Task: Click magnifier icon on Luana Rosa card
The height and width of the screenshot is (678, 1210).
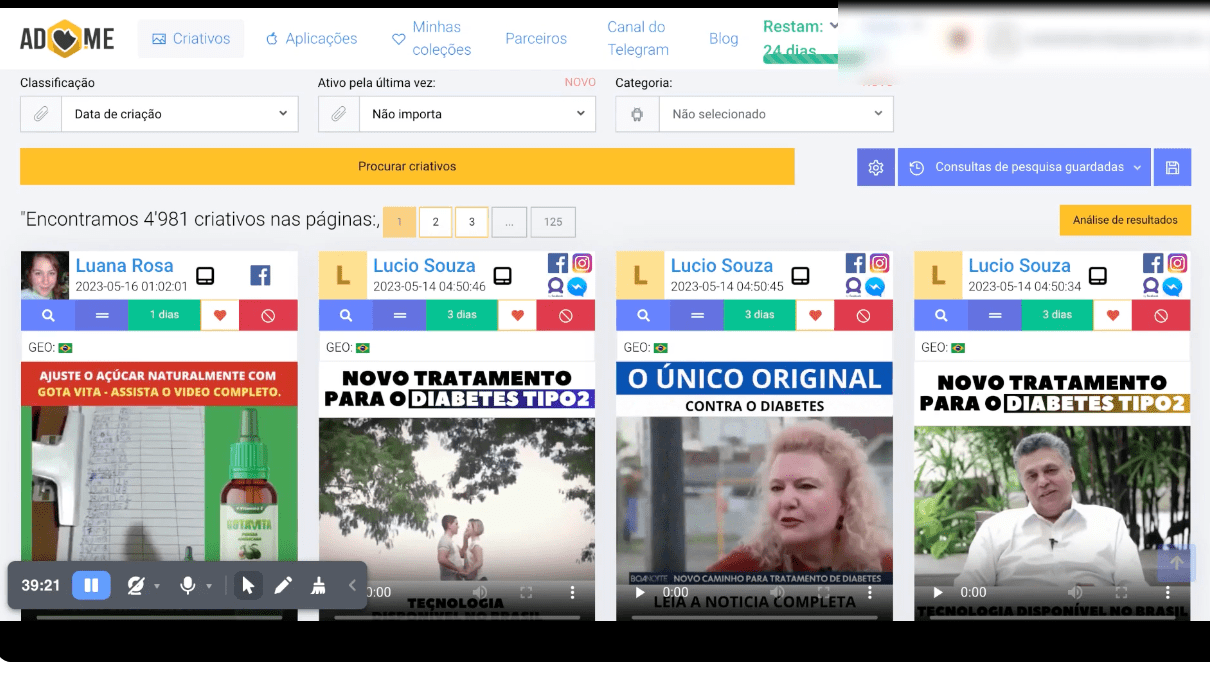Action: tap(47, 315)
